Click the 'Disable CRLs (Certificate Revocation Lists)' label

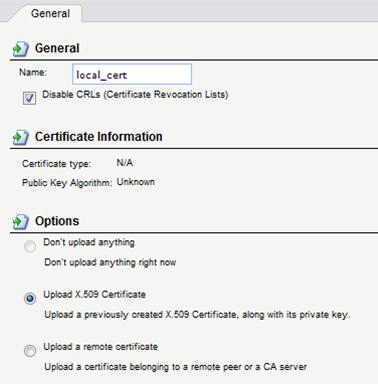[x=135, y=95]
